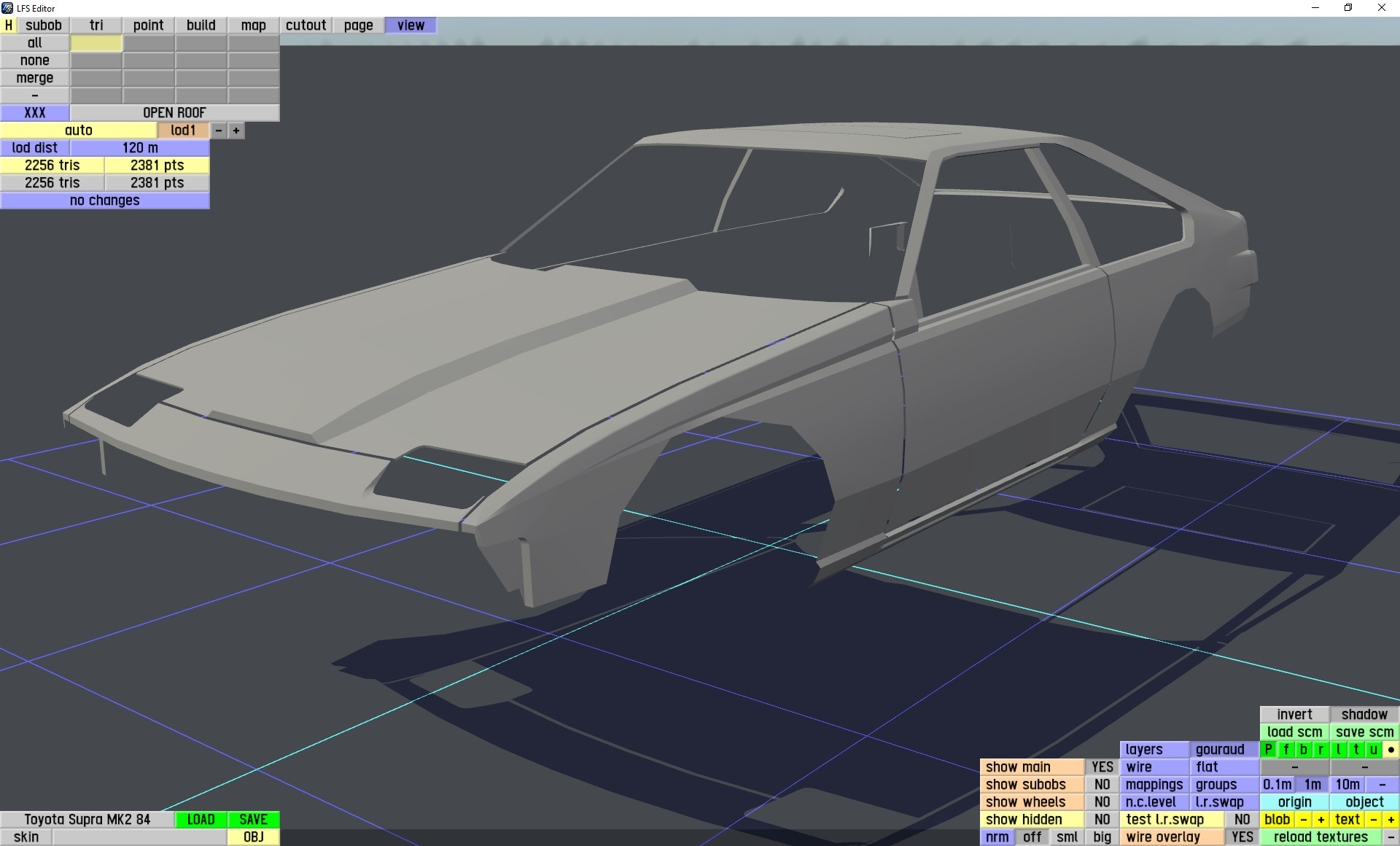Image resolution: width=1400 pixels, height=846 pixels.
Task: Open the cutout mode tab
Action: point(306,25)
